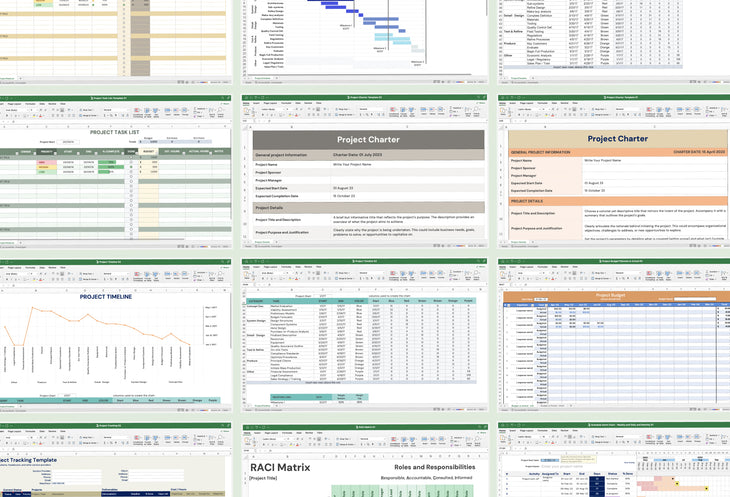Toggle DONE checkbox for the MEDIUM priority task

131,166
